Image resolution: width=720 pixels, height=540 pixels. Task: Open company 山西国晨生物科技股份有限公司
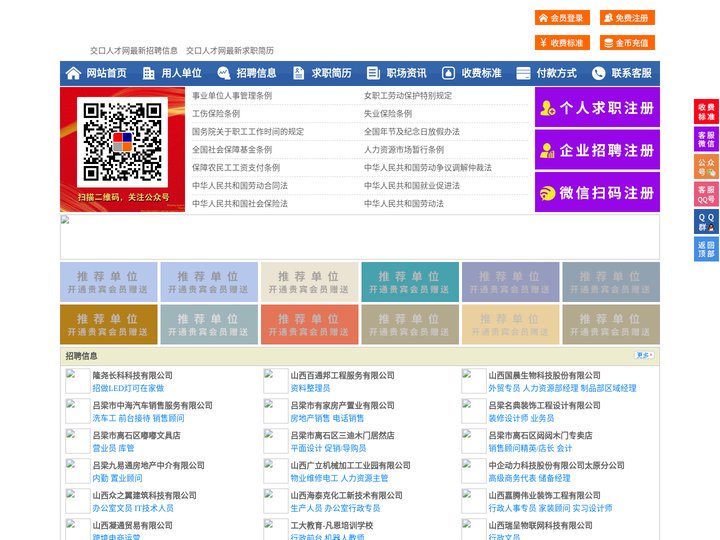(545, 375)
